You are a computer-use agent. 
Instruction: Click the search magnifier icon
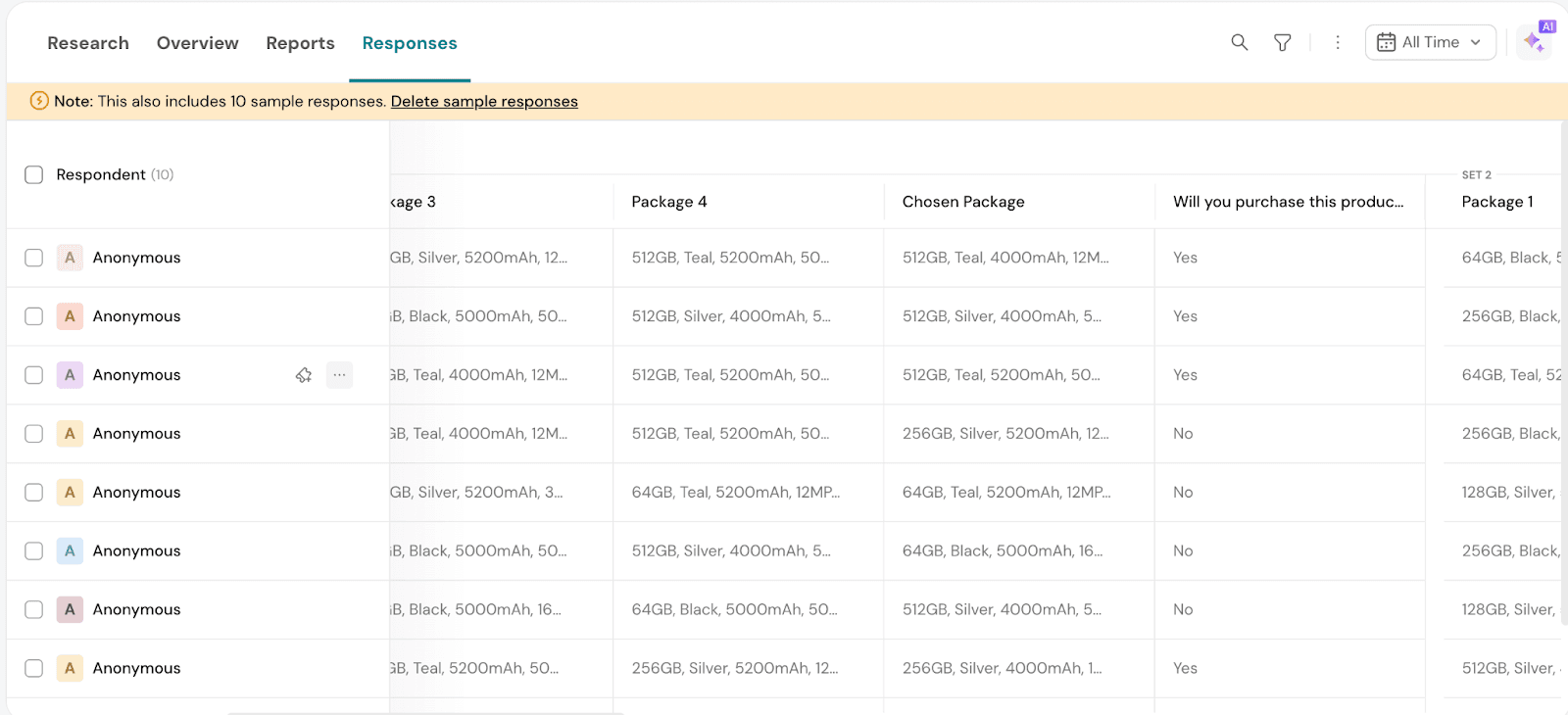1240,42
